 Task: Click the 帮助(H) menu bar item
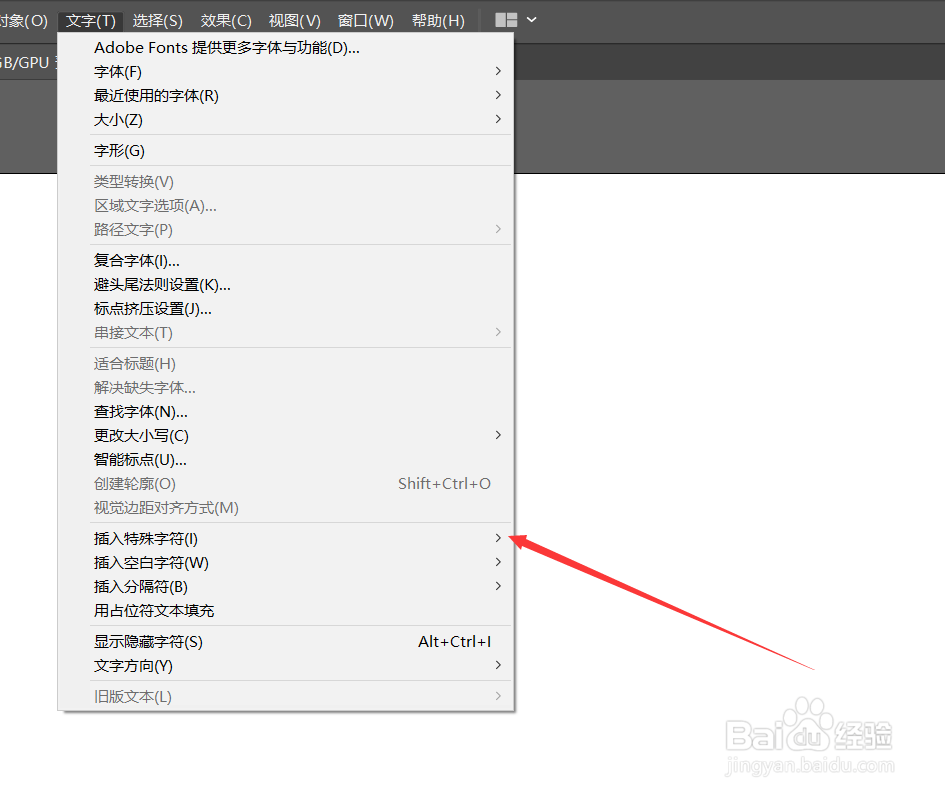438,19
